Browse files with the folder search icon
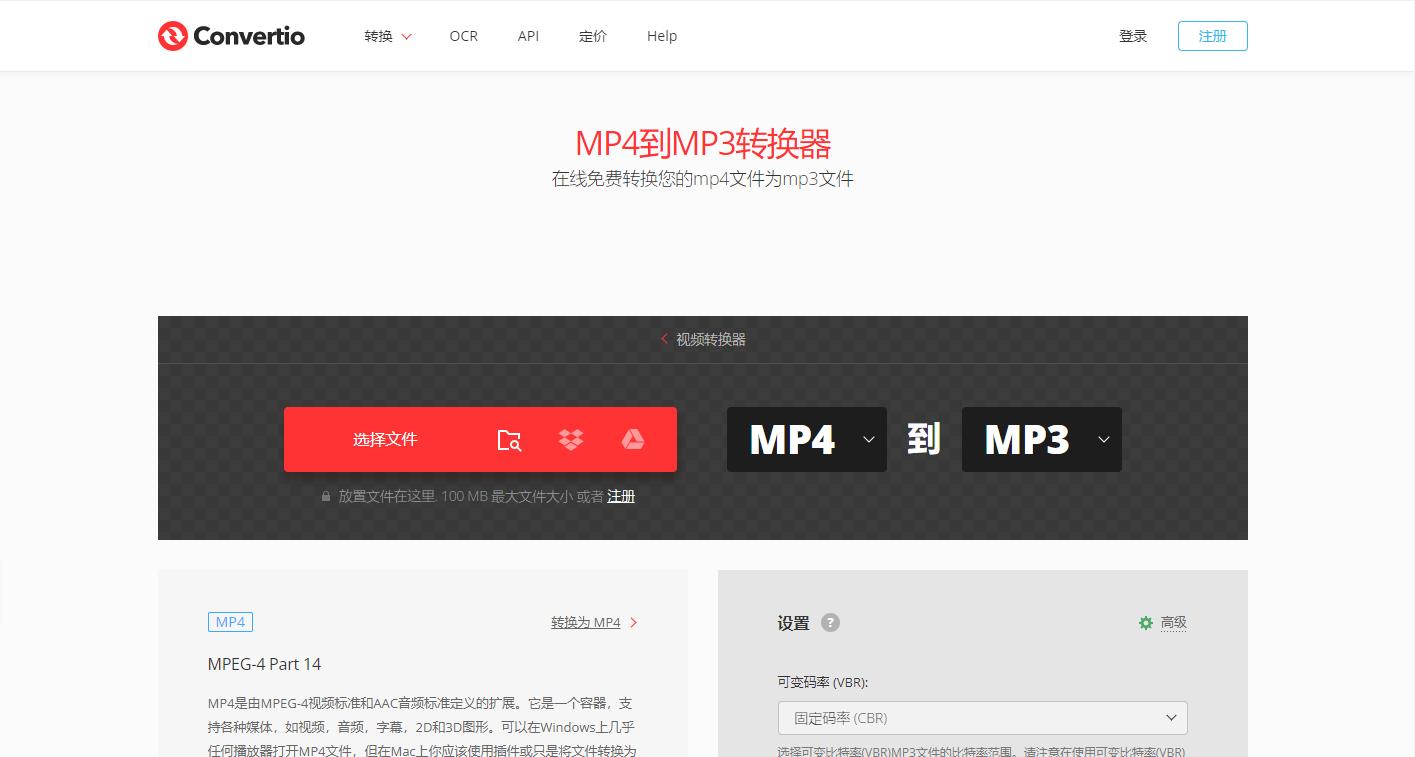The height and width of the screenshot is (757, 1415). 509,439
